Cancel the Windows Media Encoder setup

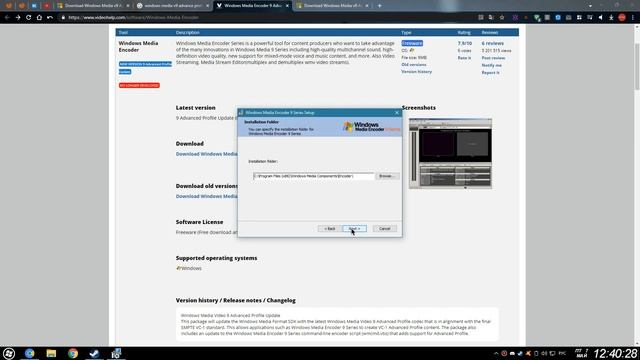coord(384,229)
